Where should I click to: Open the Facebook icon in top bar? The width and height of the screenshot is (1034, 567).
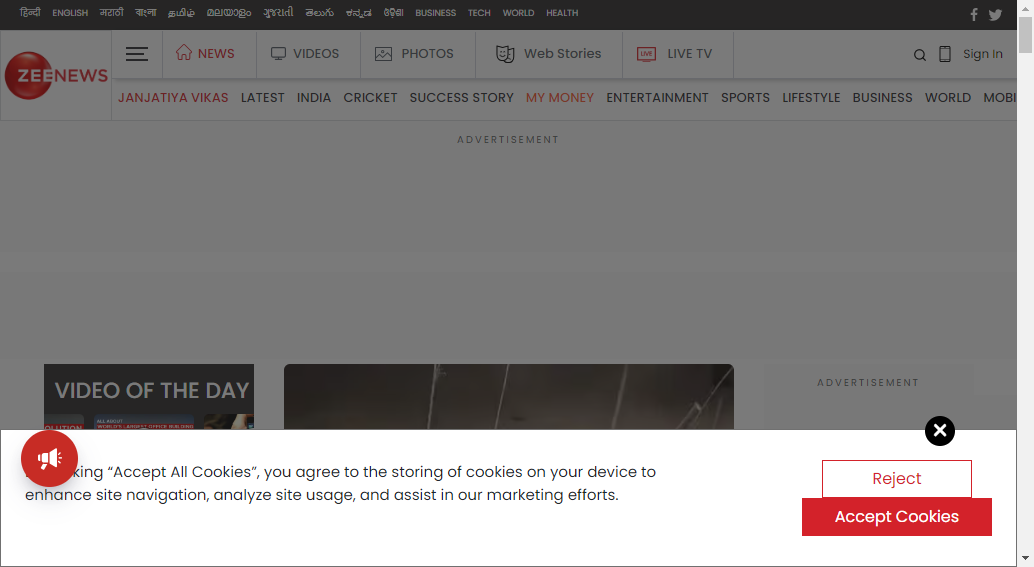[974, 15]
